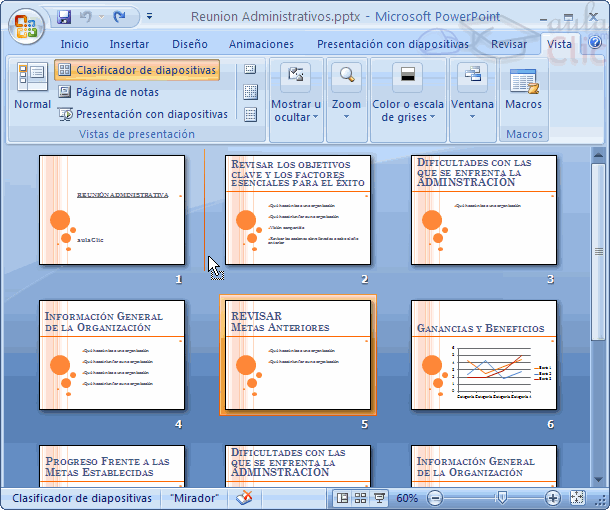Image resolution: width=610 pixels, height=510 pixels.
Task: Click scrollbar up arrow in slide sorter
Action: pos(598,155)
